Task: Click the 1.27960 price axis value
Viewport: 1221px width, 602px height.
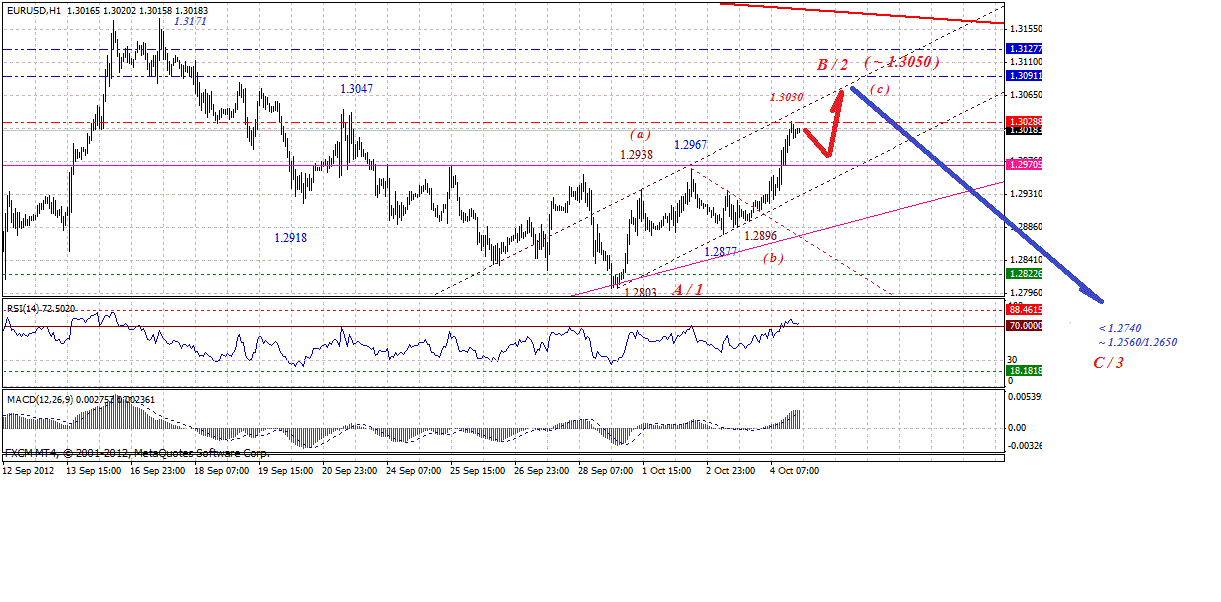Action: pos(1026,293)
